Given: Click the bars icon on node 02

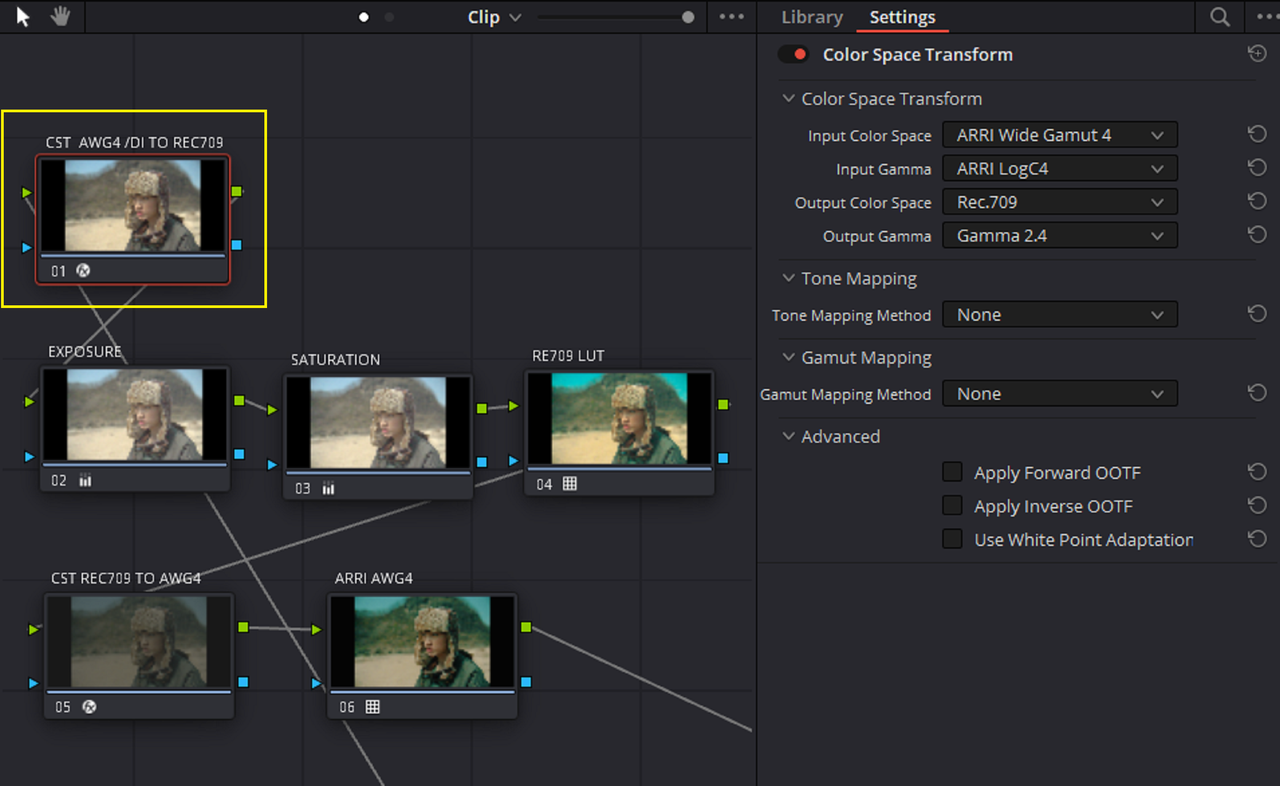Looking at the screenshot, I should tap(85, 480).
